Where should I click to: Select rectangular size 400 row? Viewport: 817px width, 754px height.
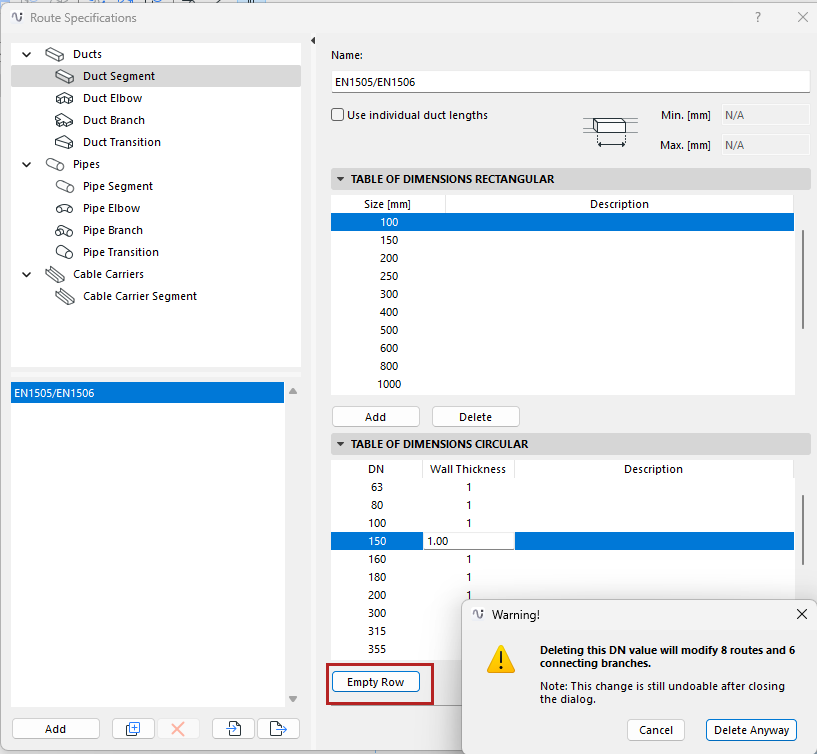click(562, 312)
